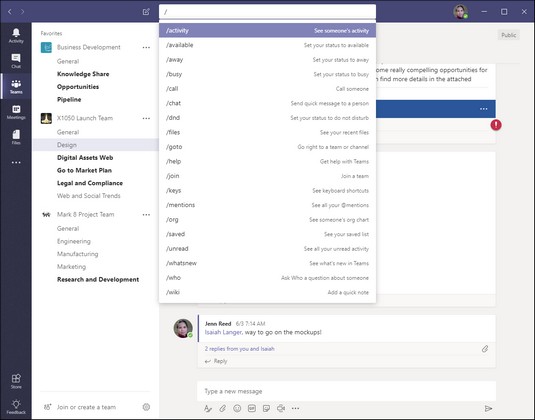Select the /available command

coord(268,45)
